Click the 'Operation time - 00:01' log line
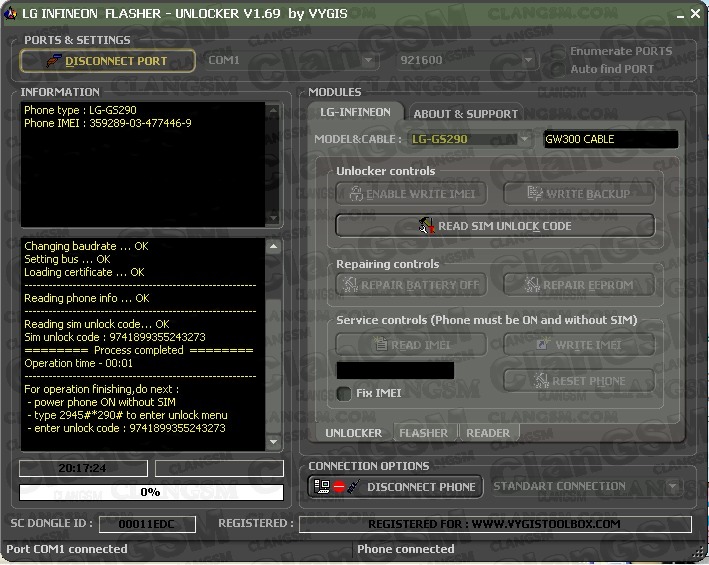Image resolution: width=709 pixels, height=565 pixels. coord(78,363)
